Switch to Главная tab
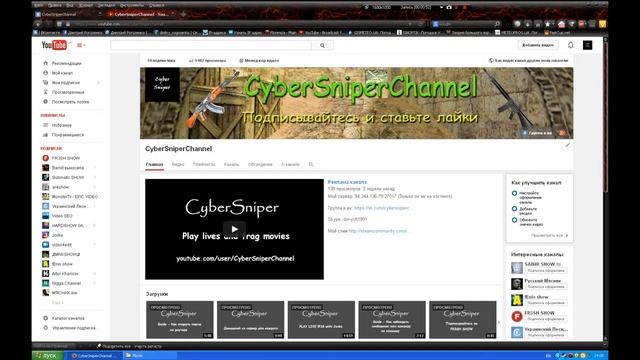The image size is (640, 360). [154, 164]
